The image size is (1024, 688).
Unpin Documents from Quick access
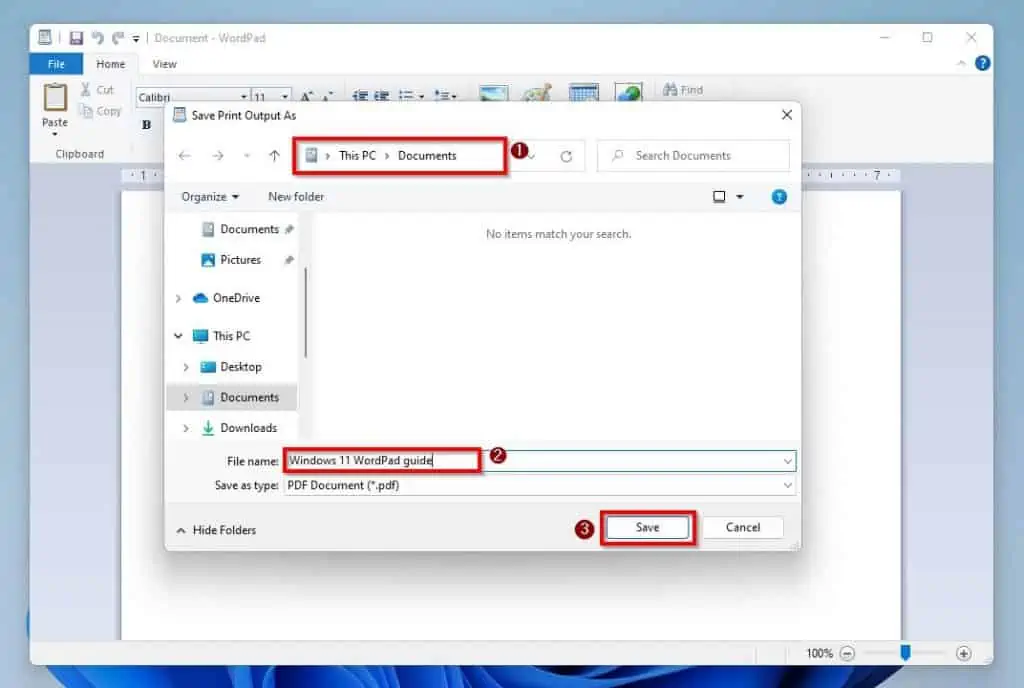point(289,228)
